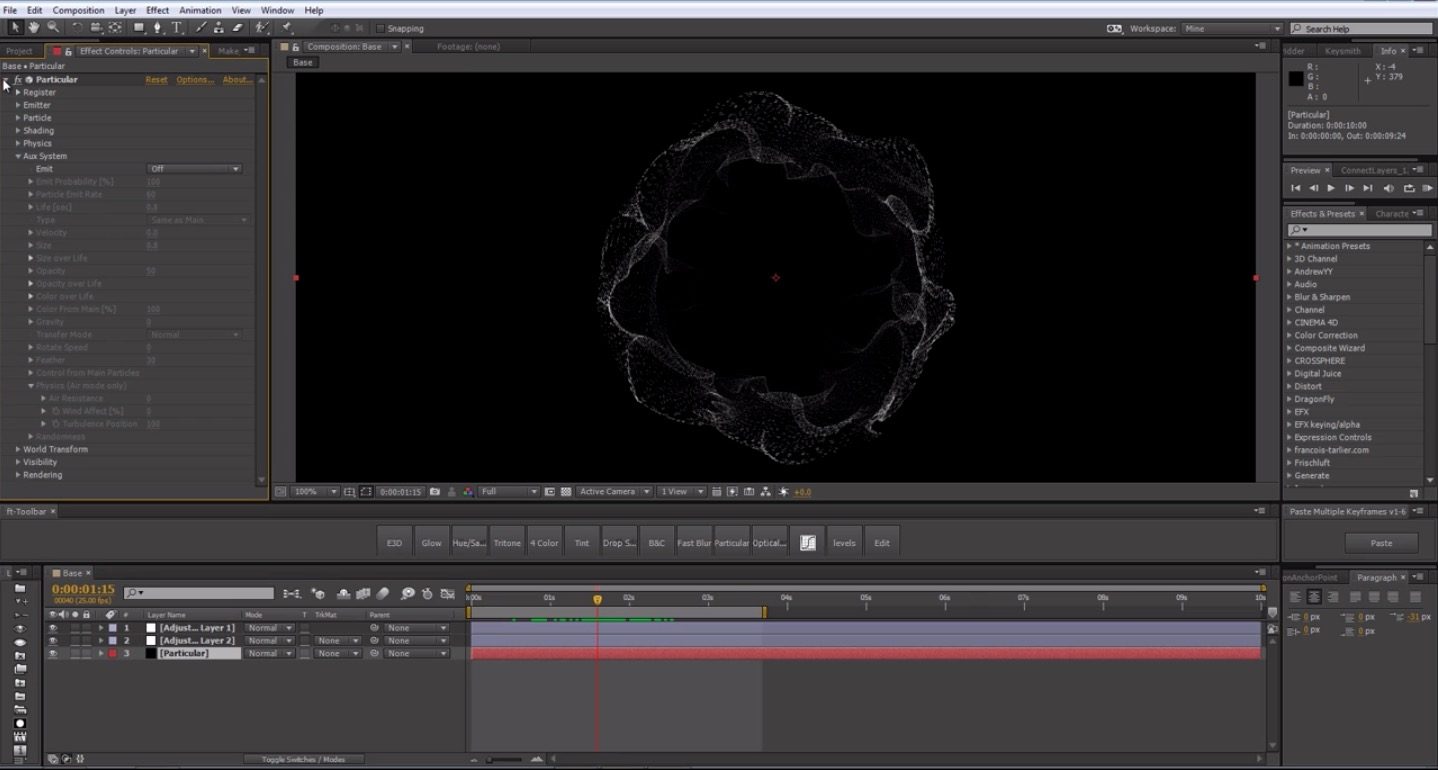
Task: Select the Pen tool
Action: tap(158, 28)
